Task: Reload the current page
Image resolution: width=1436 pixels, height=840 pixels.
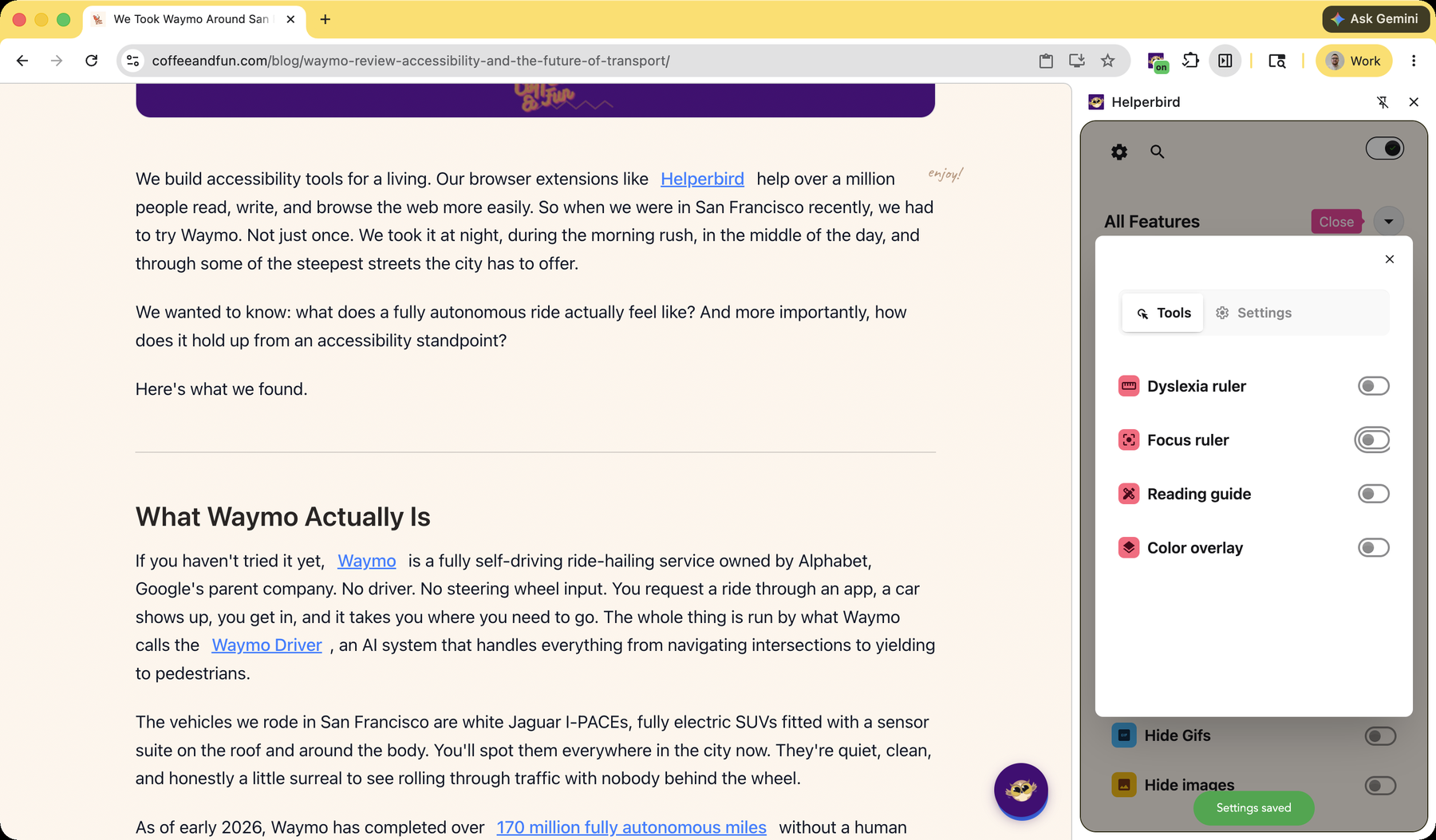Action: tap(92, 61)
